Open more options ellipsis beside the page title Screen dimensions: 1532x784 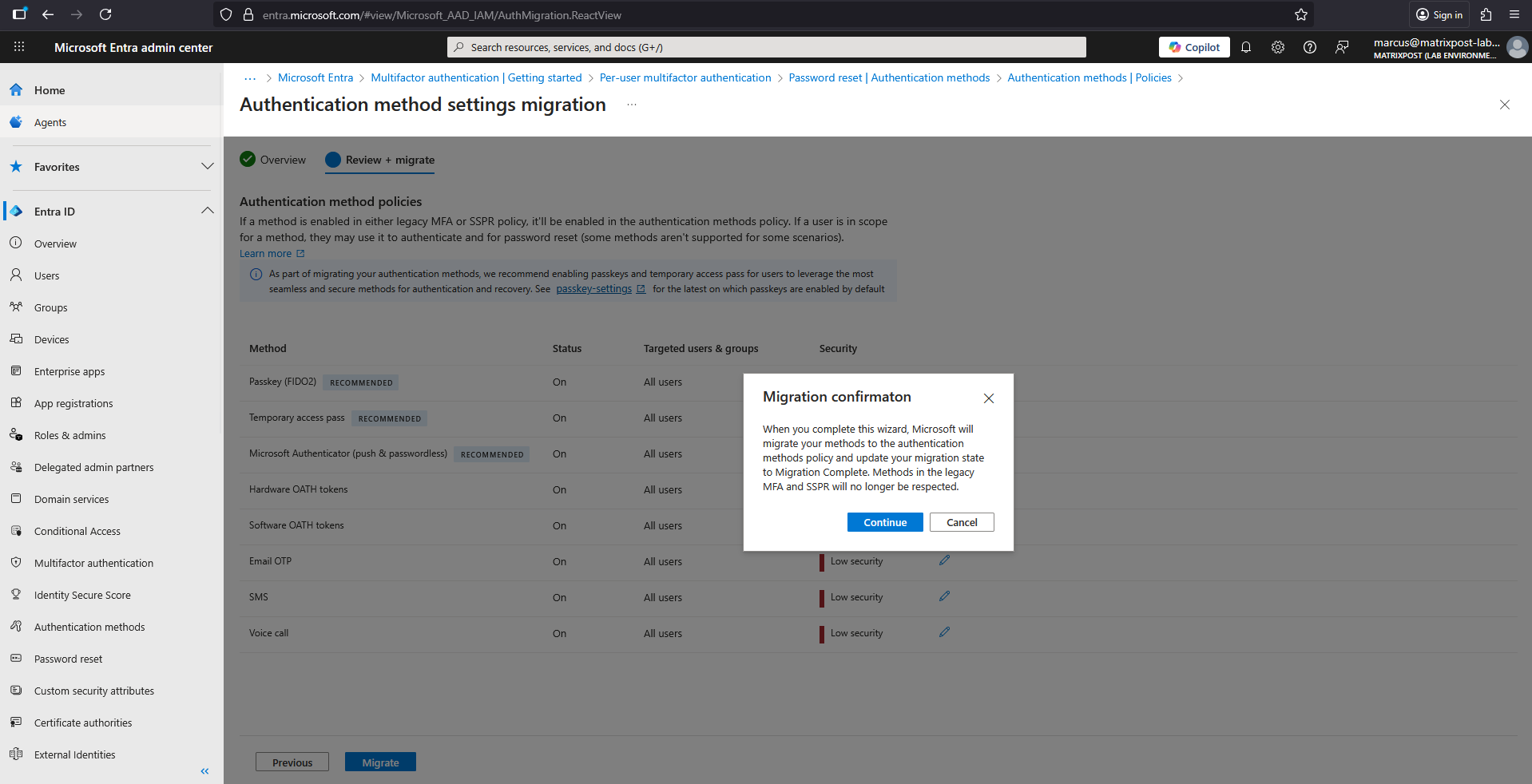(632, 105)
